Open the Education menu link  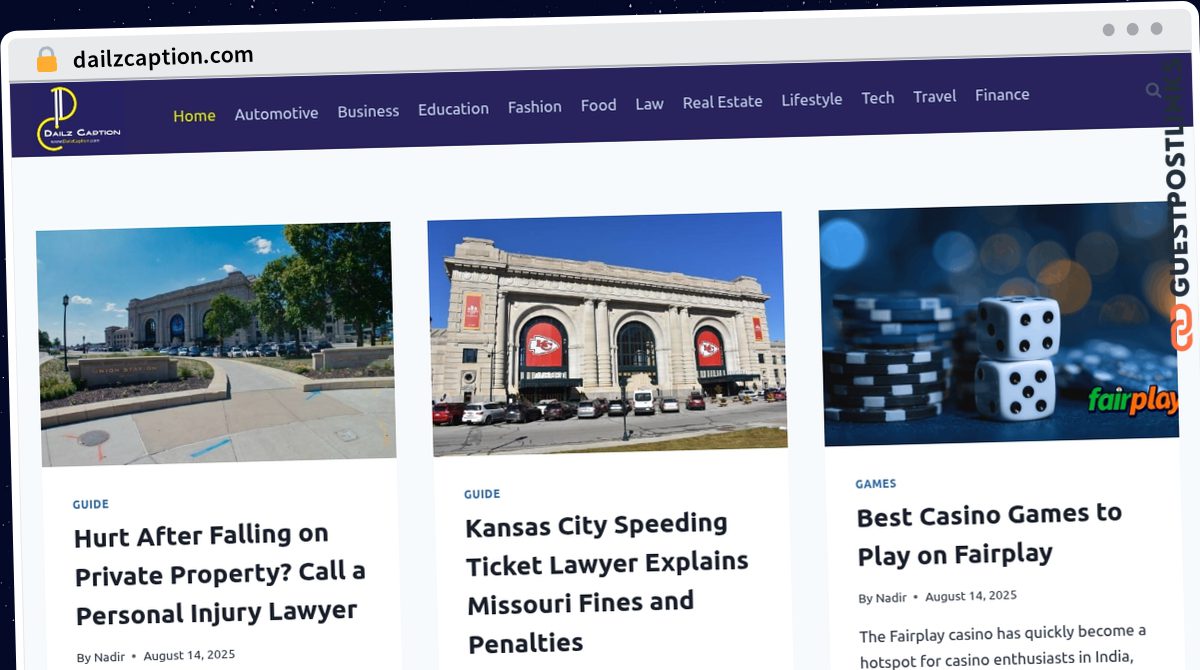(453, 108)
